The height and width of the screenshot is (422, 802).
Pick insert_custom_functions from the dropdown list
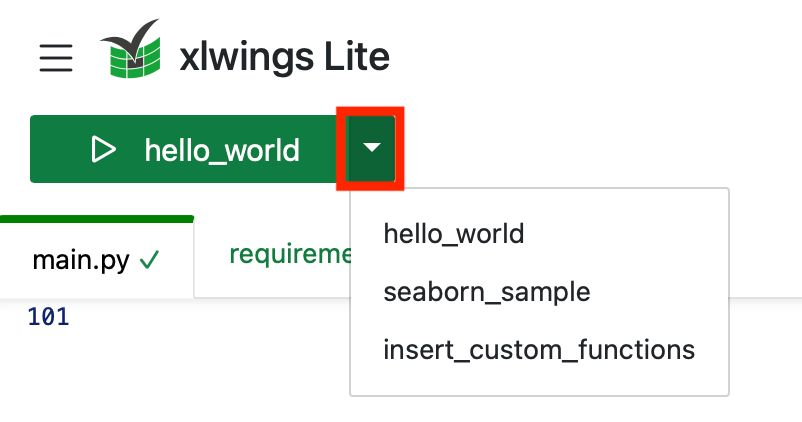[x=538, y=350]
